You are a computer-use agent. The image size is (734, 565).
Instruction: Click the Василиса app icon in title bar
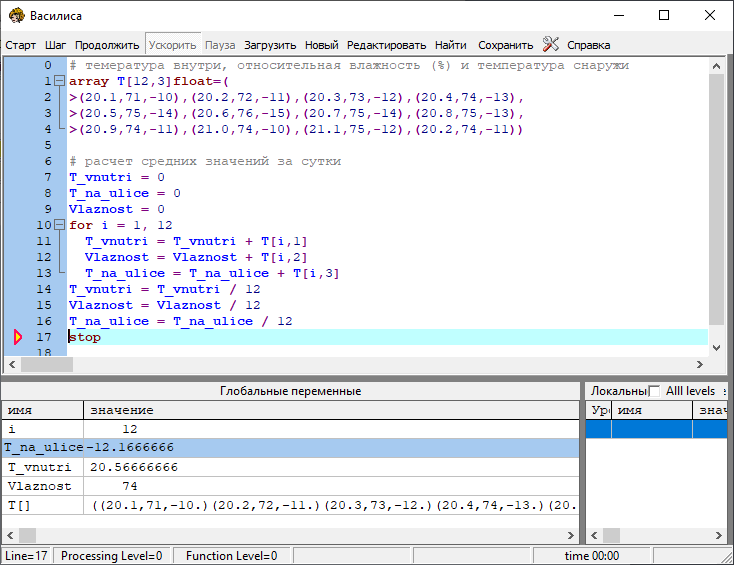16,16
